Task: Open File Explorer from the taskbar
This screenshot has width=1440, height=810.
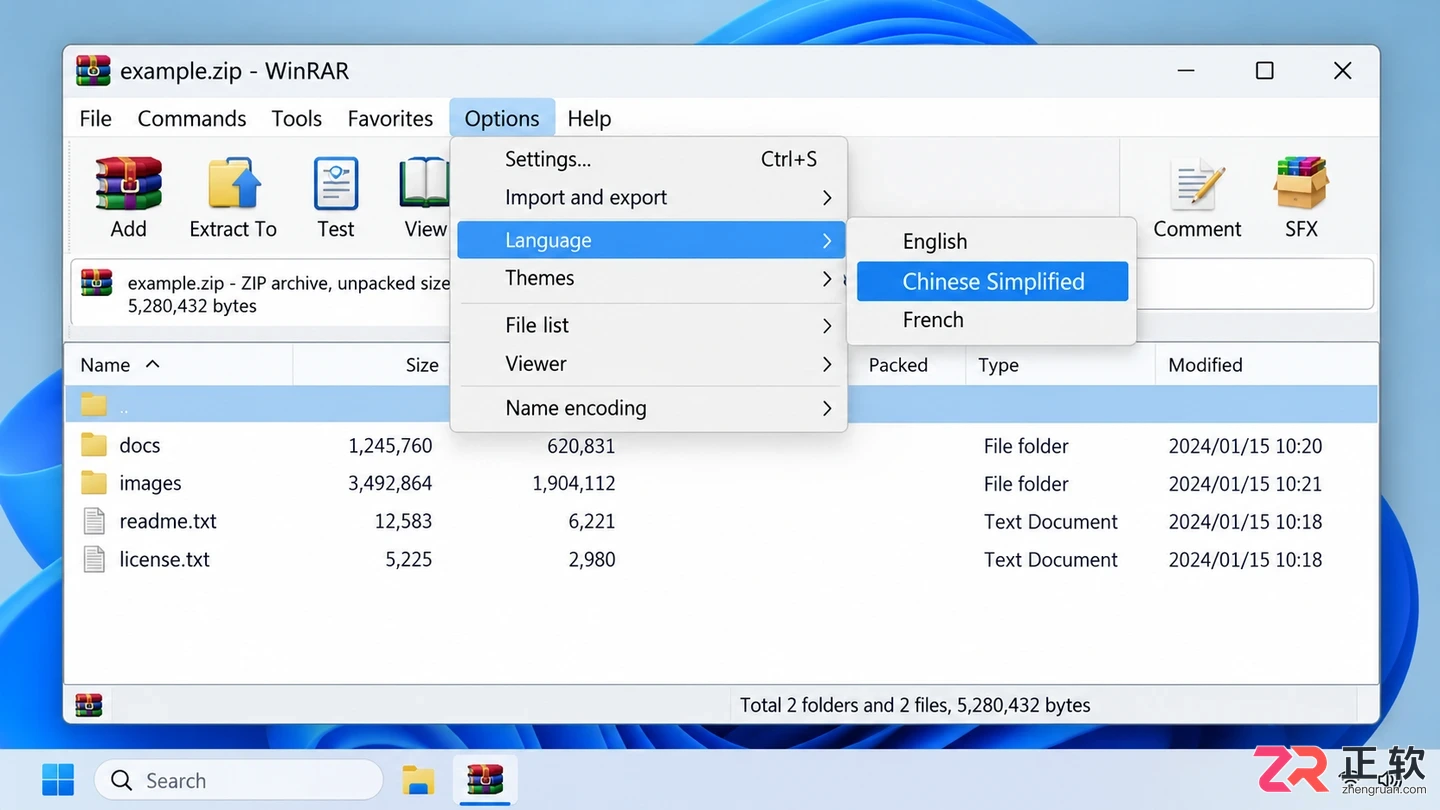Action: [x=418, y=780]
